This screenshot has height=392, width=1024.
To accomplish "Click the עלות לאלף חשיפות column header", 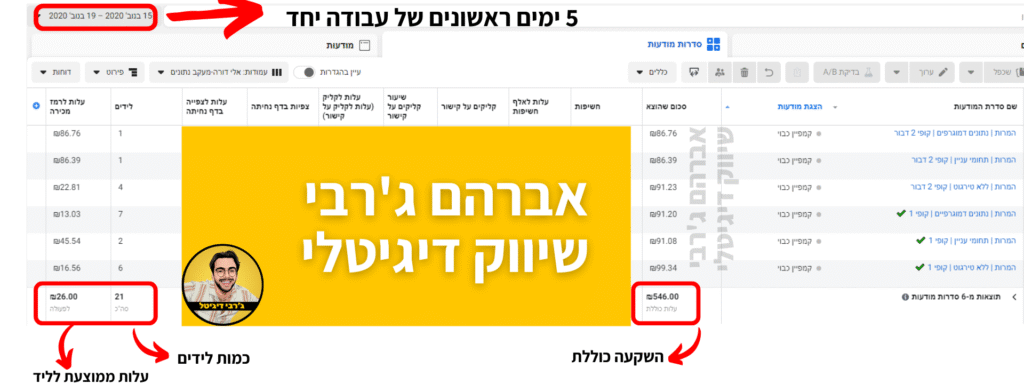I will coord(531,105).
